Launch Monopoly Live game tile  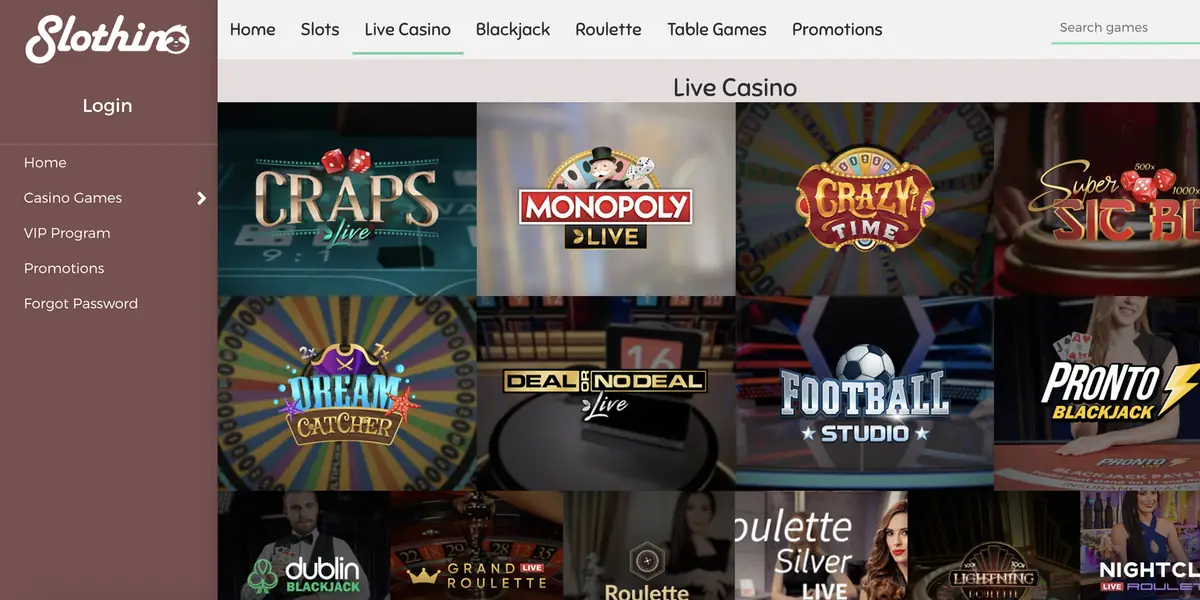(x=606, y=199)
